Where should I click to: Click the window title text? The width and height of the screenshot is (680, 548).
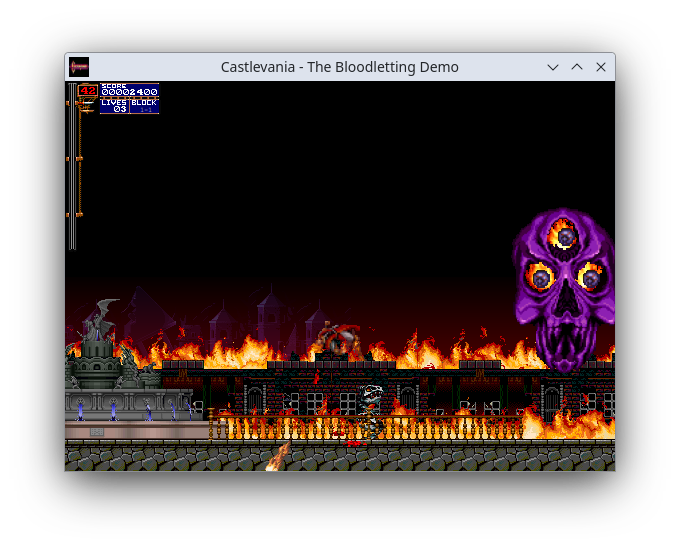click(x=340, y=67)
